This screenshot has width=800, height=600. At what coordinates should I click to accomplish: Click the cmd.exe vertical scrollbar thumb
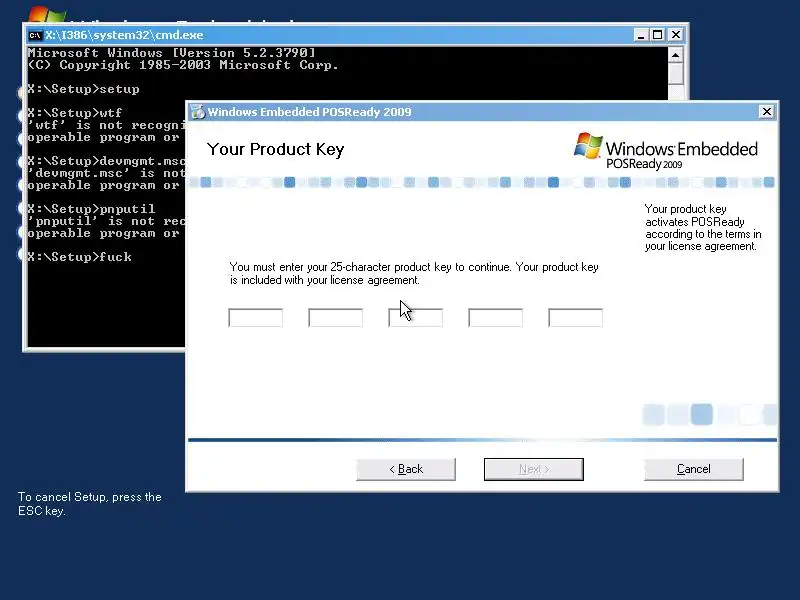[x=676, y=74]
